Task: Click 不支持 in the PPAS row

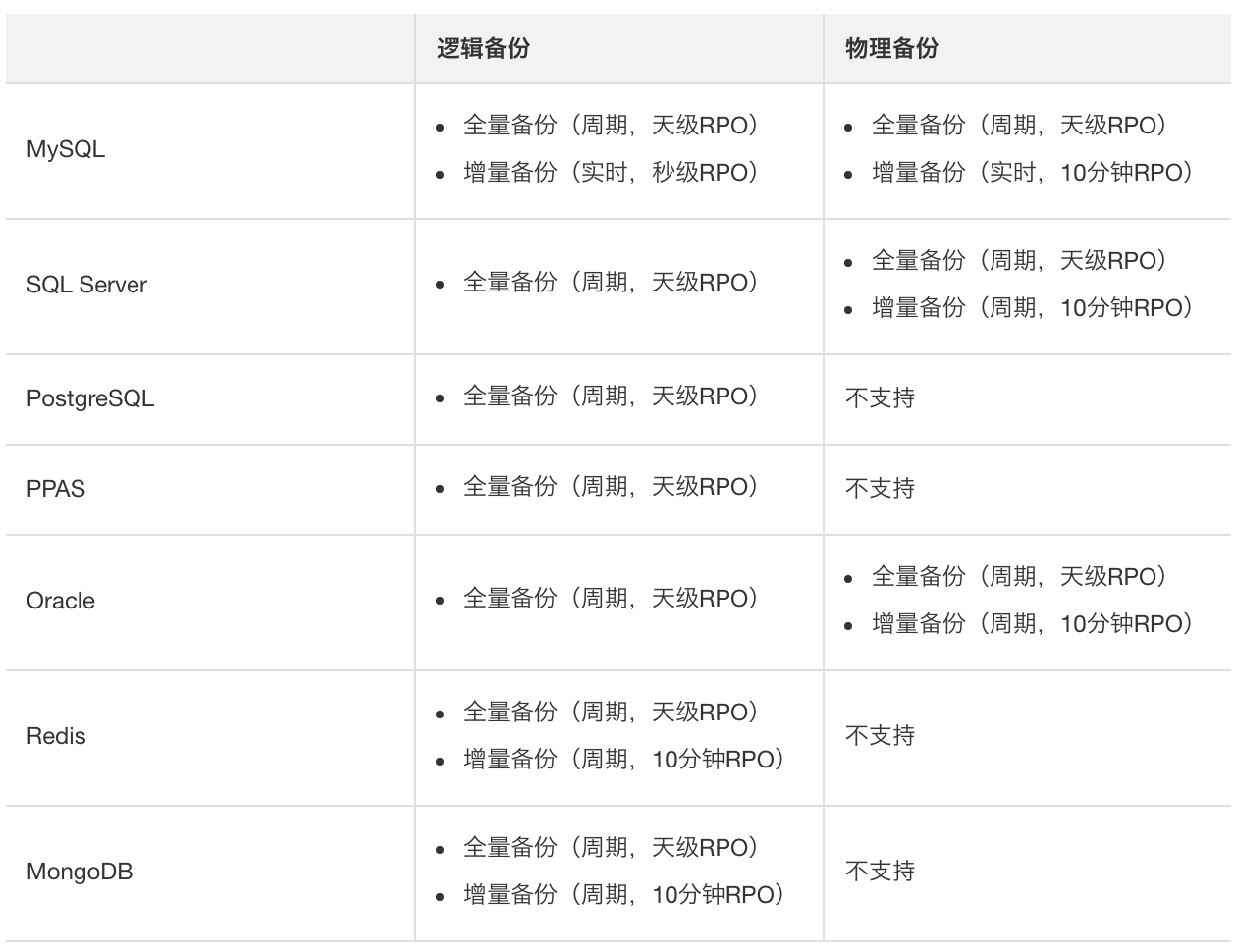Action: click(880, 488)
